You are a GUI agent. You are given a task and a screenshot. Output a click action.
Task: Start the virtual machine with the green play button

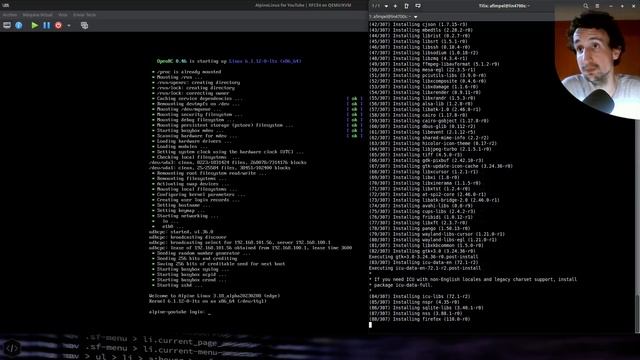[35, 25]
